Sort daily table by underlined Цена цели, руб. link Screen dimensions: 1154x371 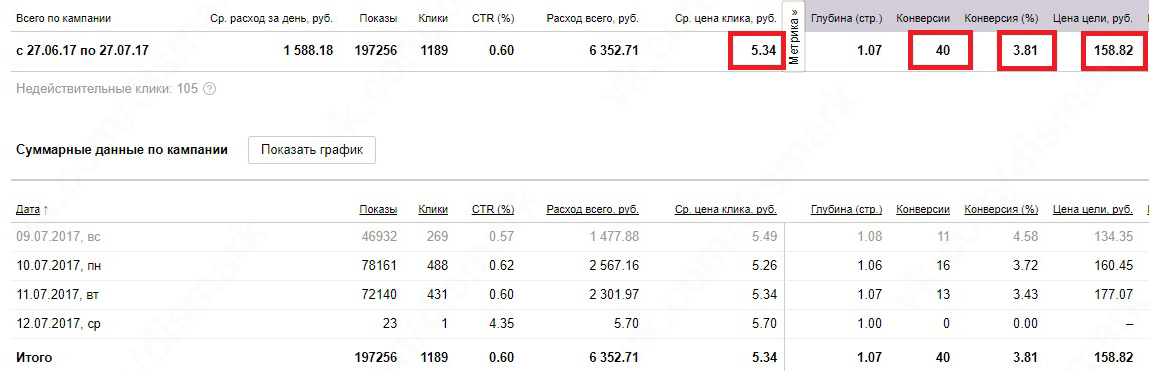click(1093, 210)
